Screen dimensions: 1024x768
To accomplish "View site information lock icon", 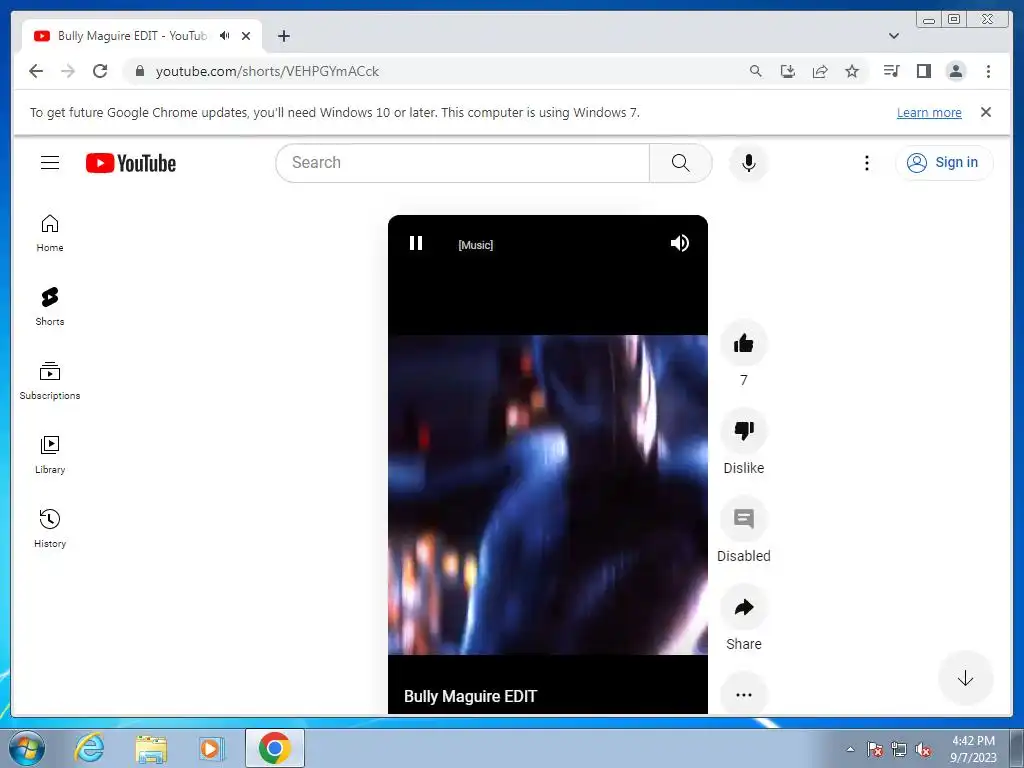I will click(x=139, y=71).
